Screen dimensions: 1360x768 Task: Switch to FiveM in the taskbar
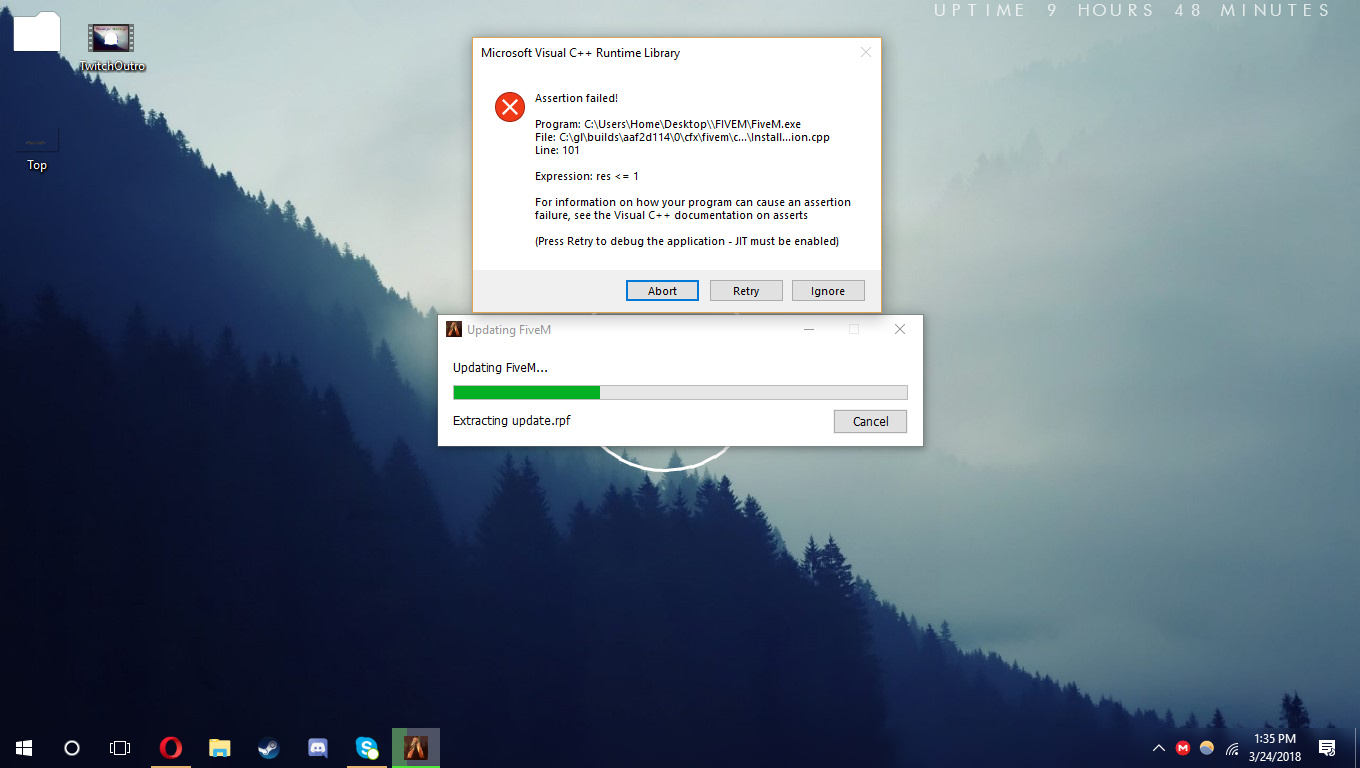(416, 747)
